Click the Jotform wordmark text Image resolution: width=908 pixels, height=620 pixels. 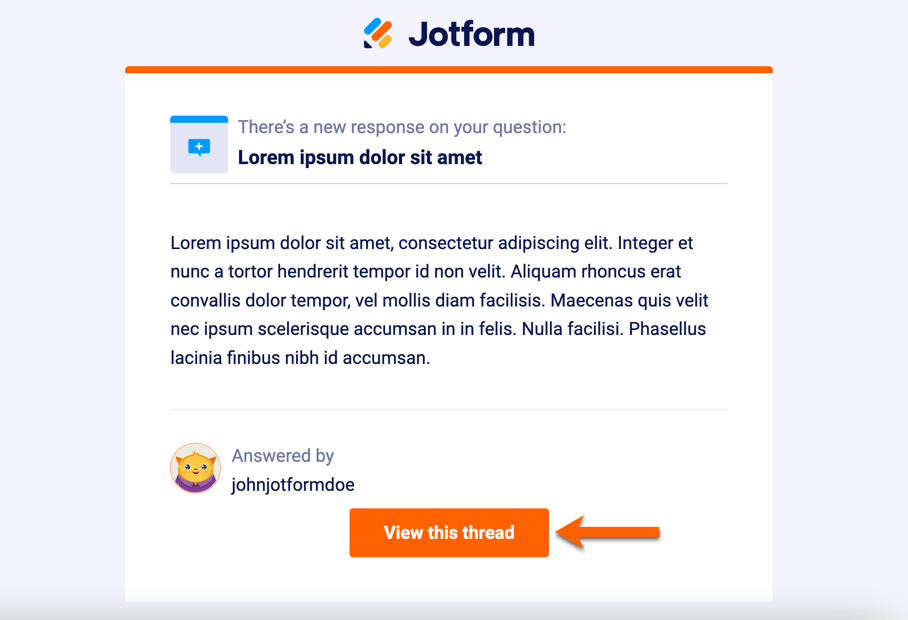(474, 33)
